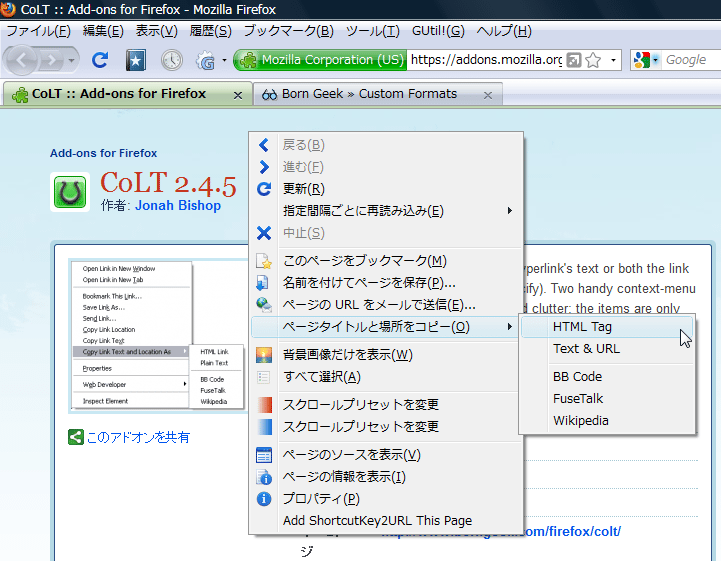Click the browser reload toolbar icon
The image size is (721, 561).
100,60
